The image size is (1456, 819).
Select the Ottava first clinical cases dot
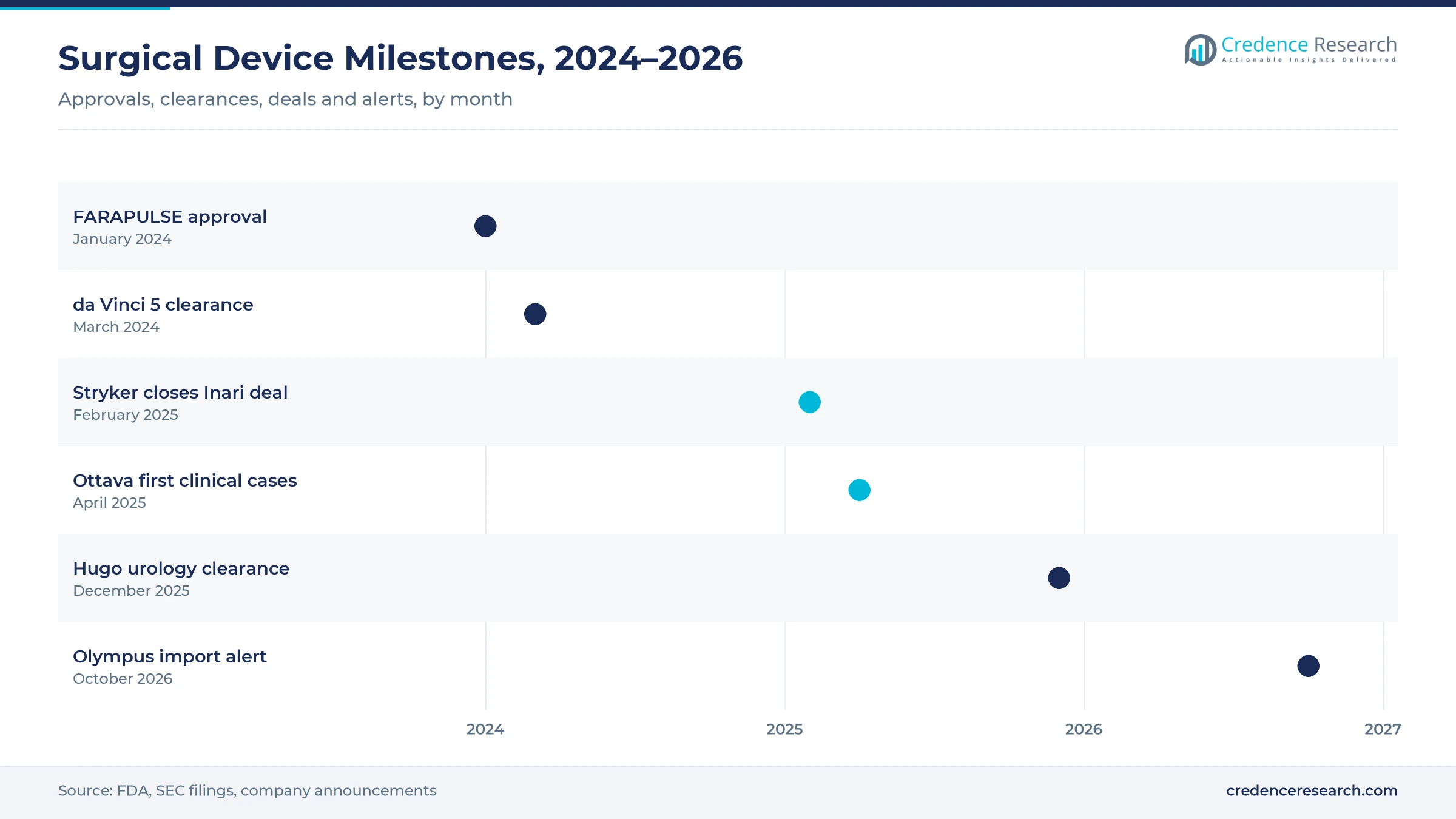(x=860, y=490)
